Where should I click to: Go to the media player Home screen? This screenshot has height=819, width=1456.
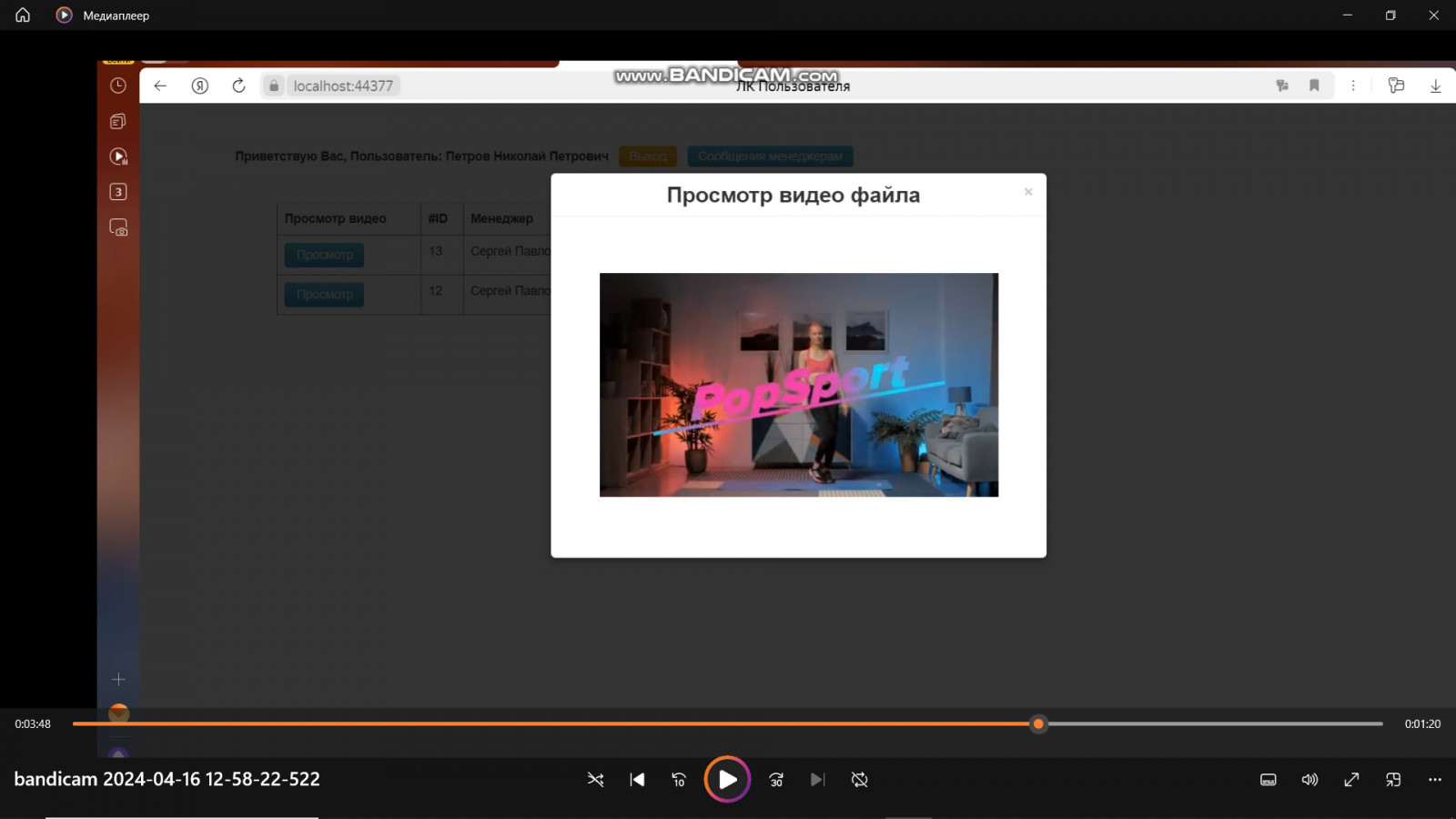[x=23, y=15]
